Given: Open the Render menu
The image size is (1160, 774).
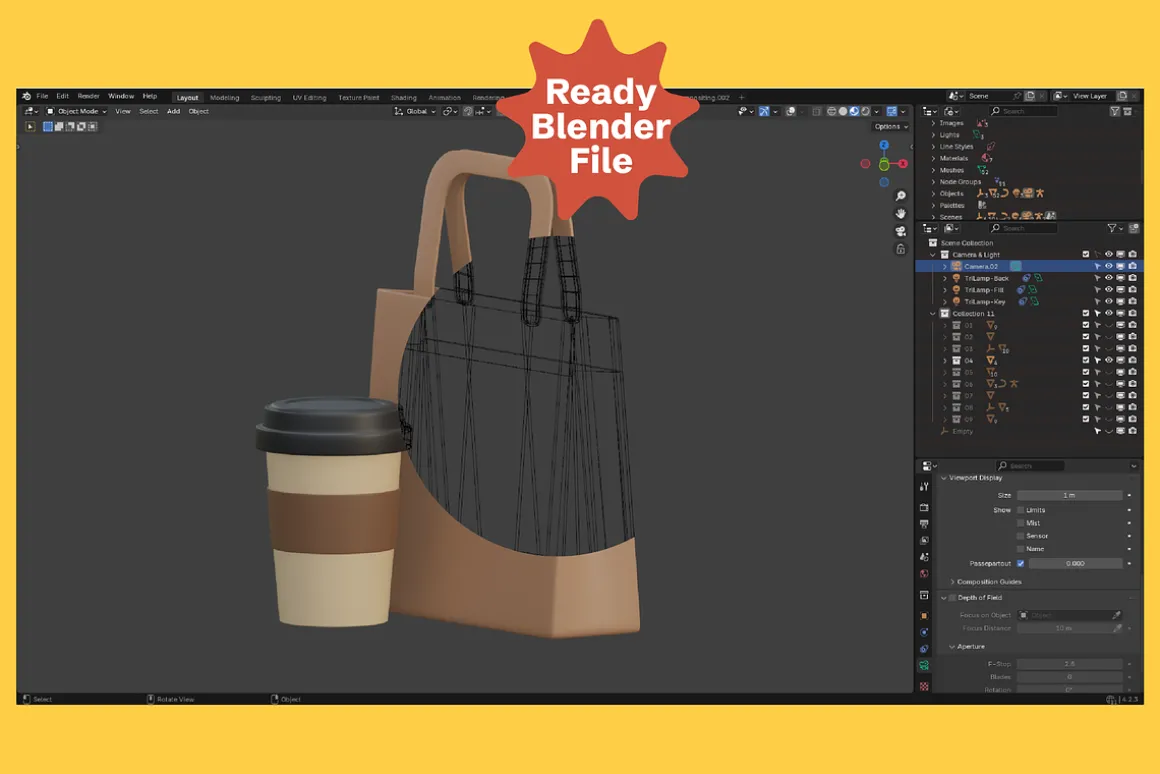Looking at the screenshot, I should point(88,96).
